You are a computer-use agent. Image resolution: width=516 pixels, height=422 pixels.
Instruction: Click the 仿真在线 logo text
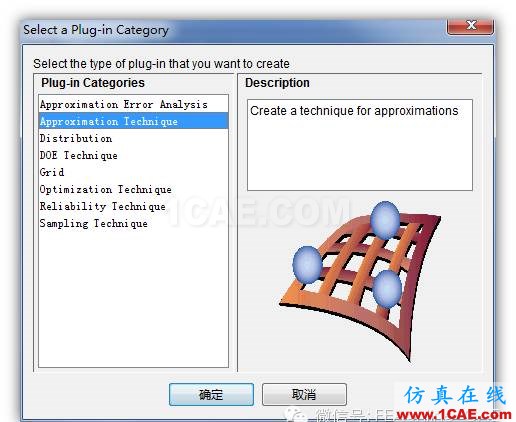pyautogui.click(x=455, y=395)
